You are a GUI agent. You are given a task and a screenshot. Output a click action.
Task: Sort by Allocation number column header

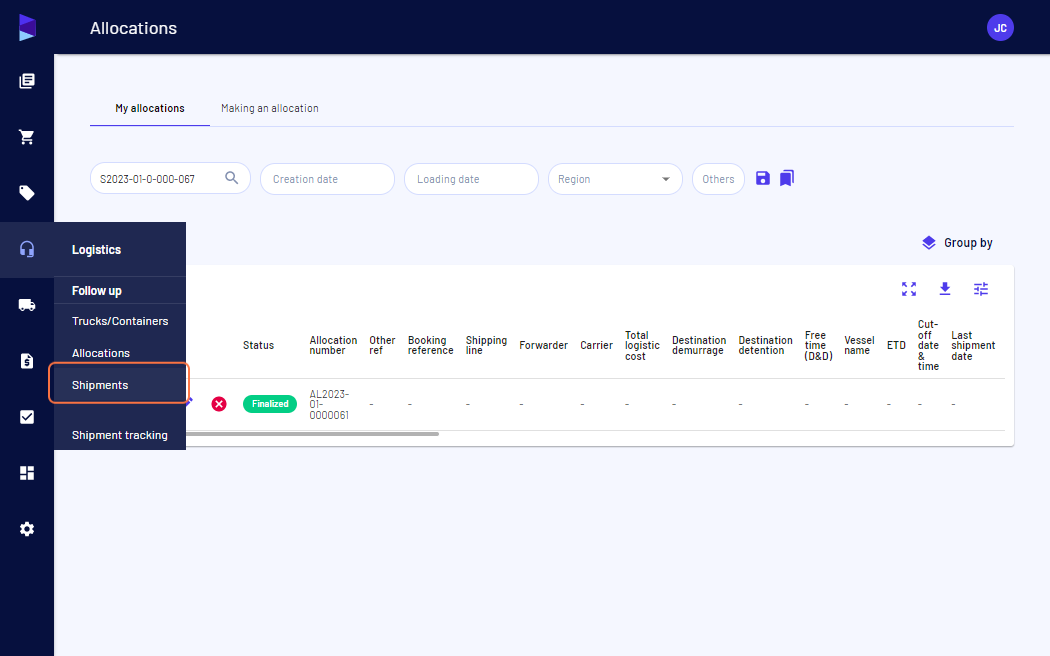(x=333, y=345)
